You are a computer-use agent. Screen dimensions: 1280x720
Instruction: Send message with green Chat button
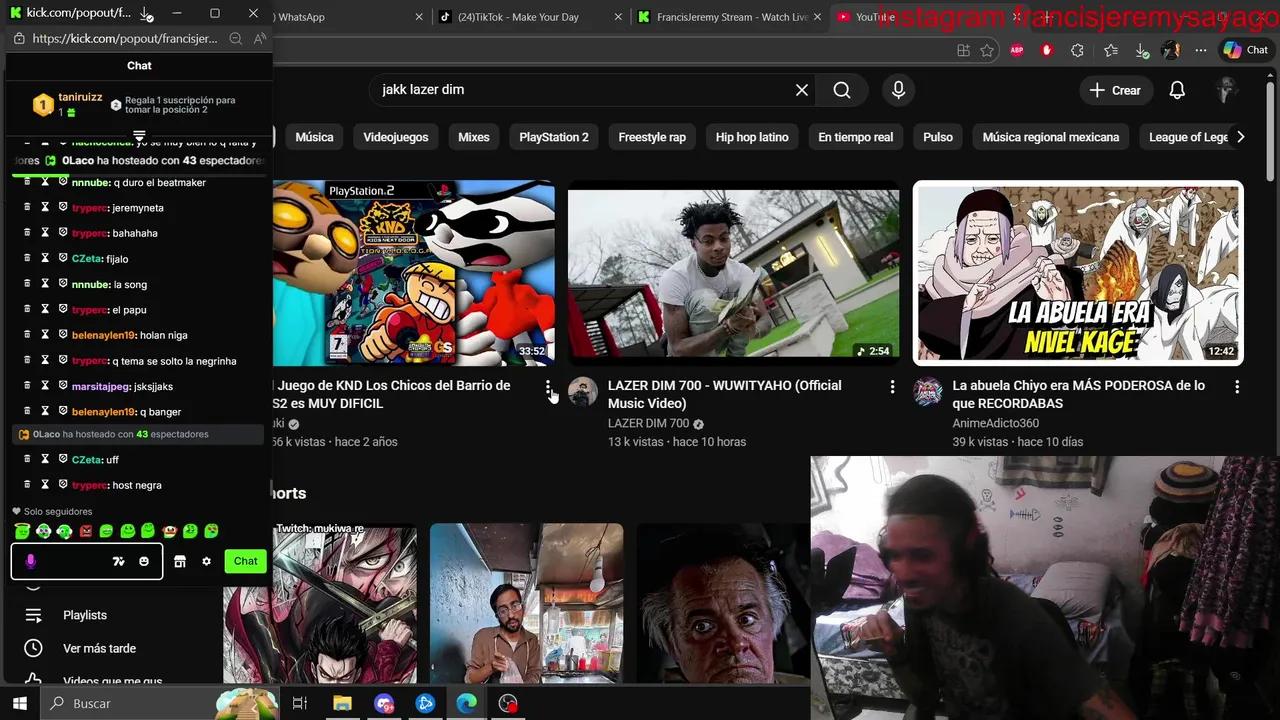(246, 561)
